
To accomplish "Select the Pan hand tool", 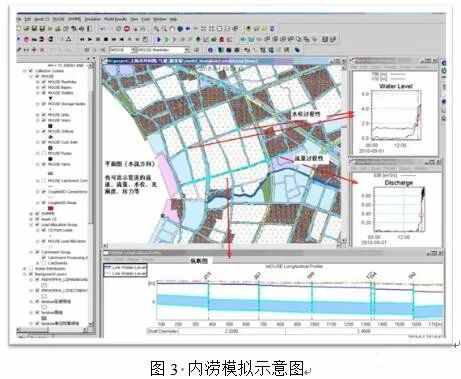I will point(172,29).
